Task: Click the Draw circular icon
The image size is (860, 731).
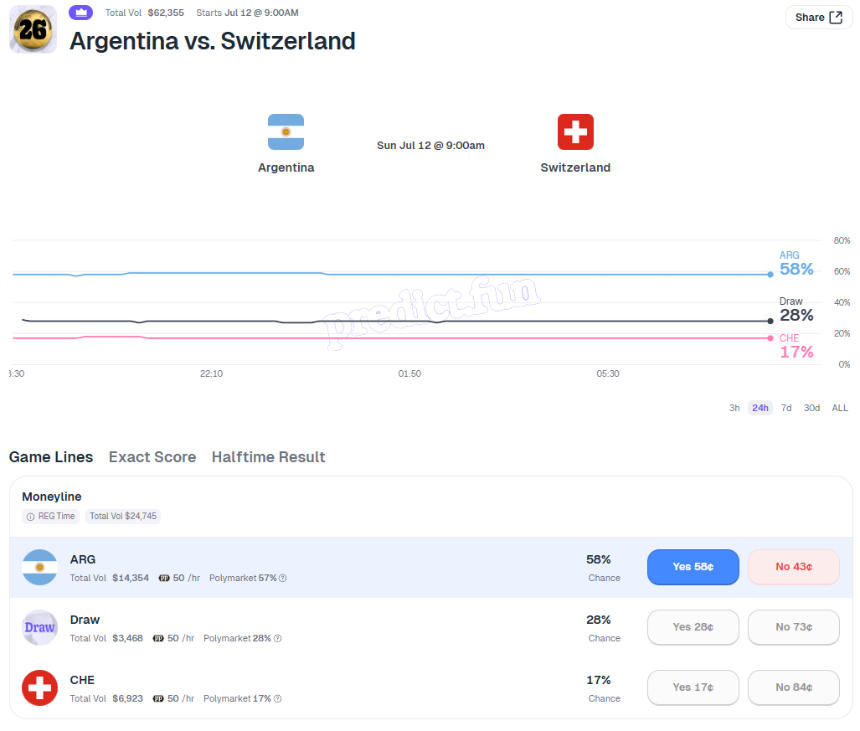Action: pos(39,627)
